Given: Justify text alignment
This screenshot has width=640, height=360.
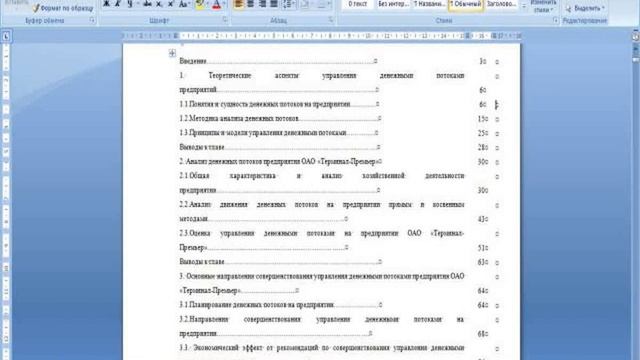Looking at the screenshot, I should 274,4.
